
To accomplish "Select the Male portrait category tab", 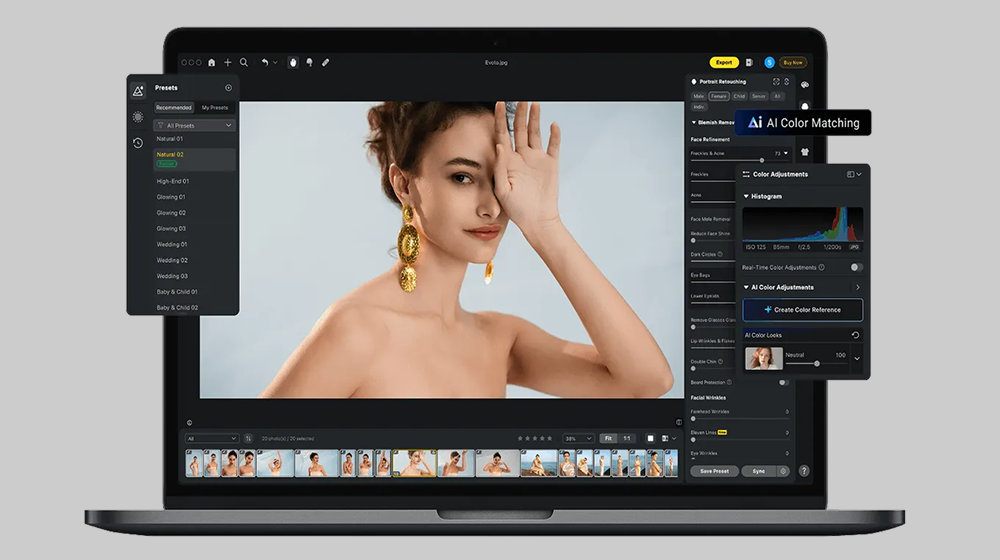I will pyautogui.click(x=699, y=96).
